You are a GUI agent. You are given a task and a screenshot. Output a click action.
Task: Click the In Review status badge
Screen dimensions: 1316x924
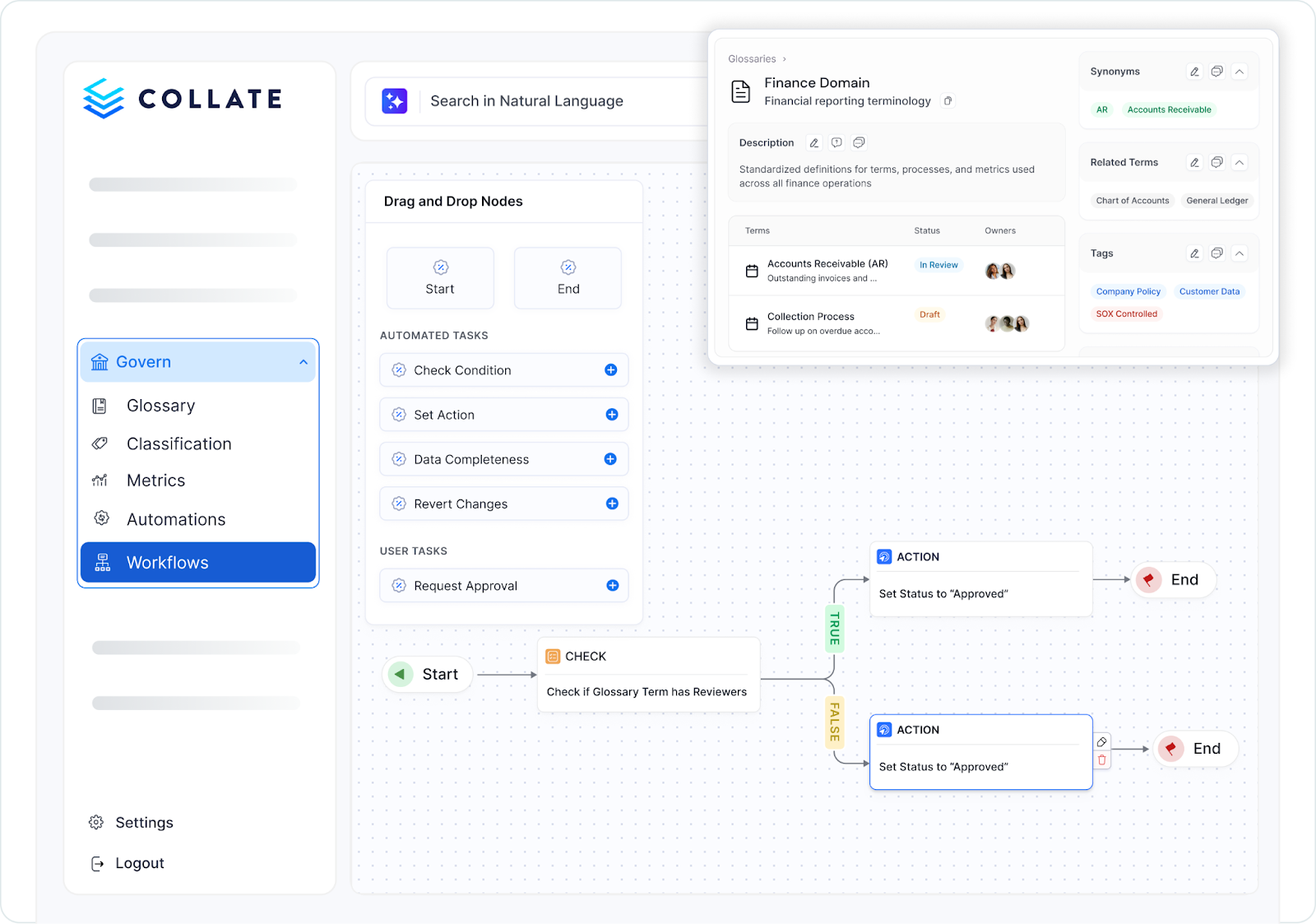[938, 265]
